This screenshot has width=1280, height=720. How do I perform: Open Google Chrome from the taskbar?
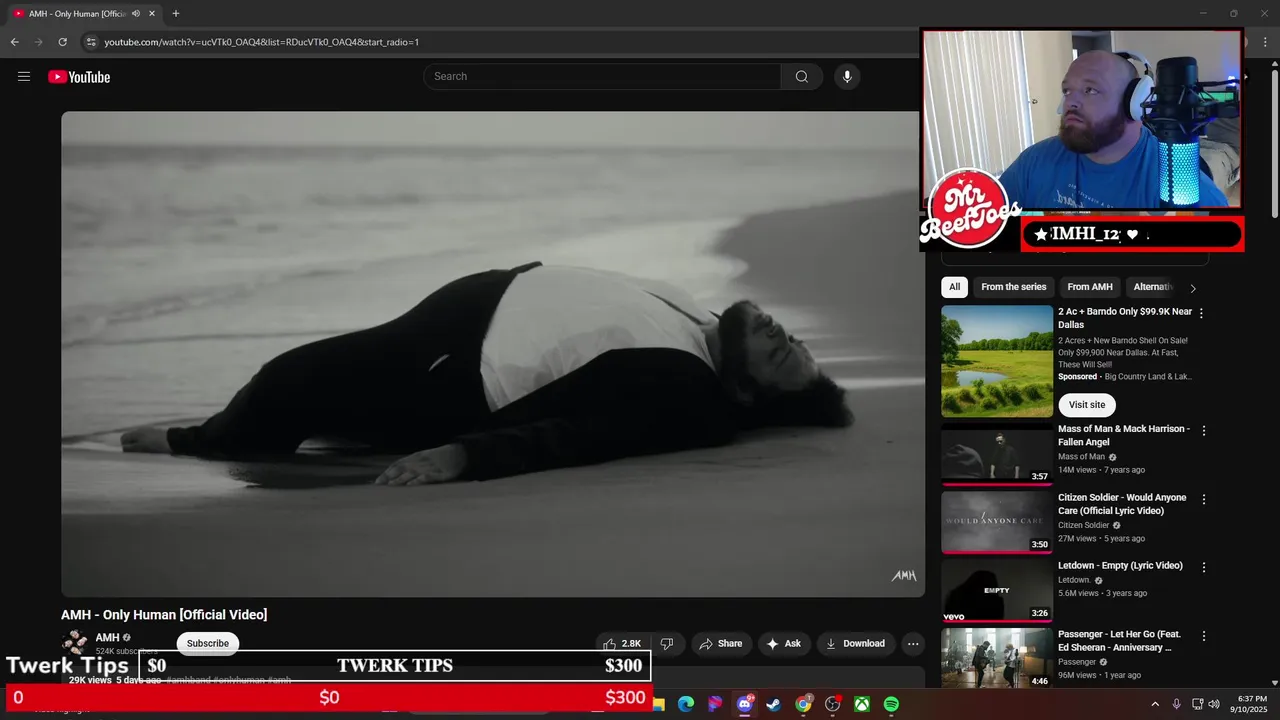tap(803, 705)
